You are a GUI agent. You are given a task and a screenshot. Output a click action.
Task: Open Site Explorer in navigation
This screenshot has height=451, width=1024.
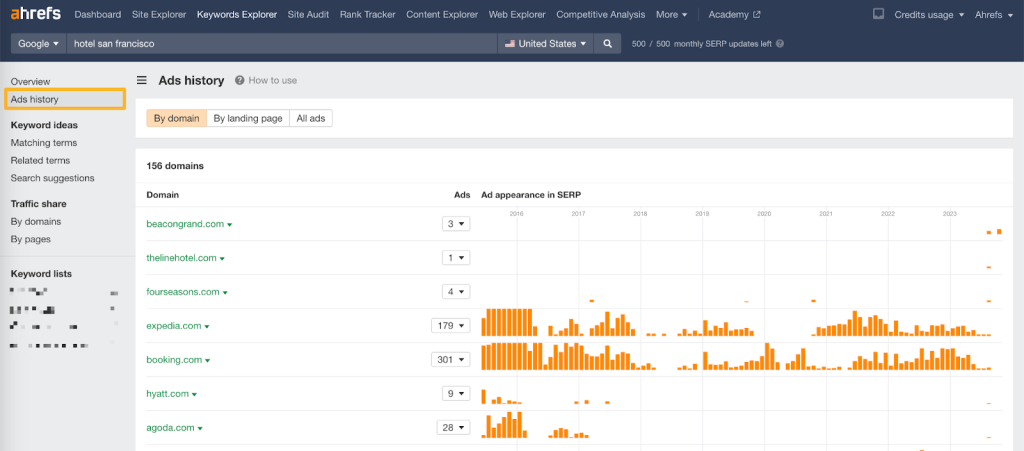[159, 15]
